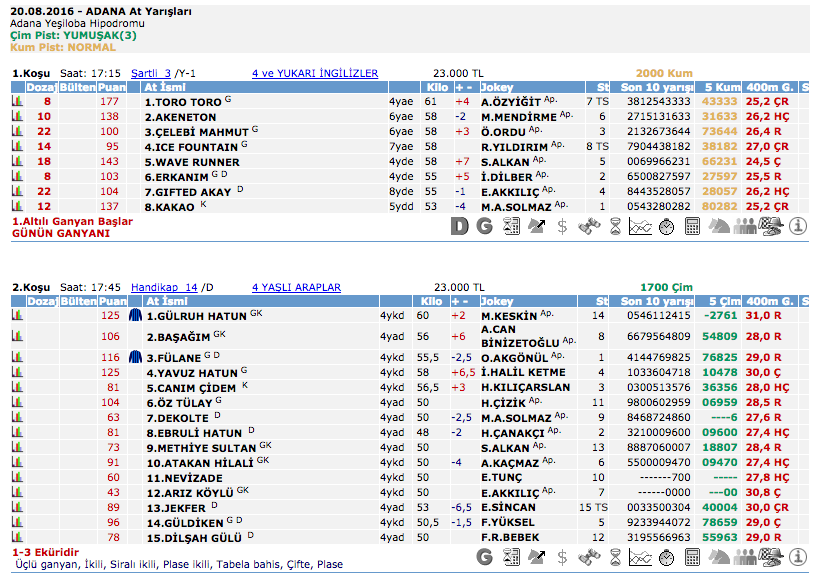Screen dimensions: 826x583
Task: Open calculator icon below race 2 table
Action: (x=692, y=555)
